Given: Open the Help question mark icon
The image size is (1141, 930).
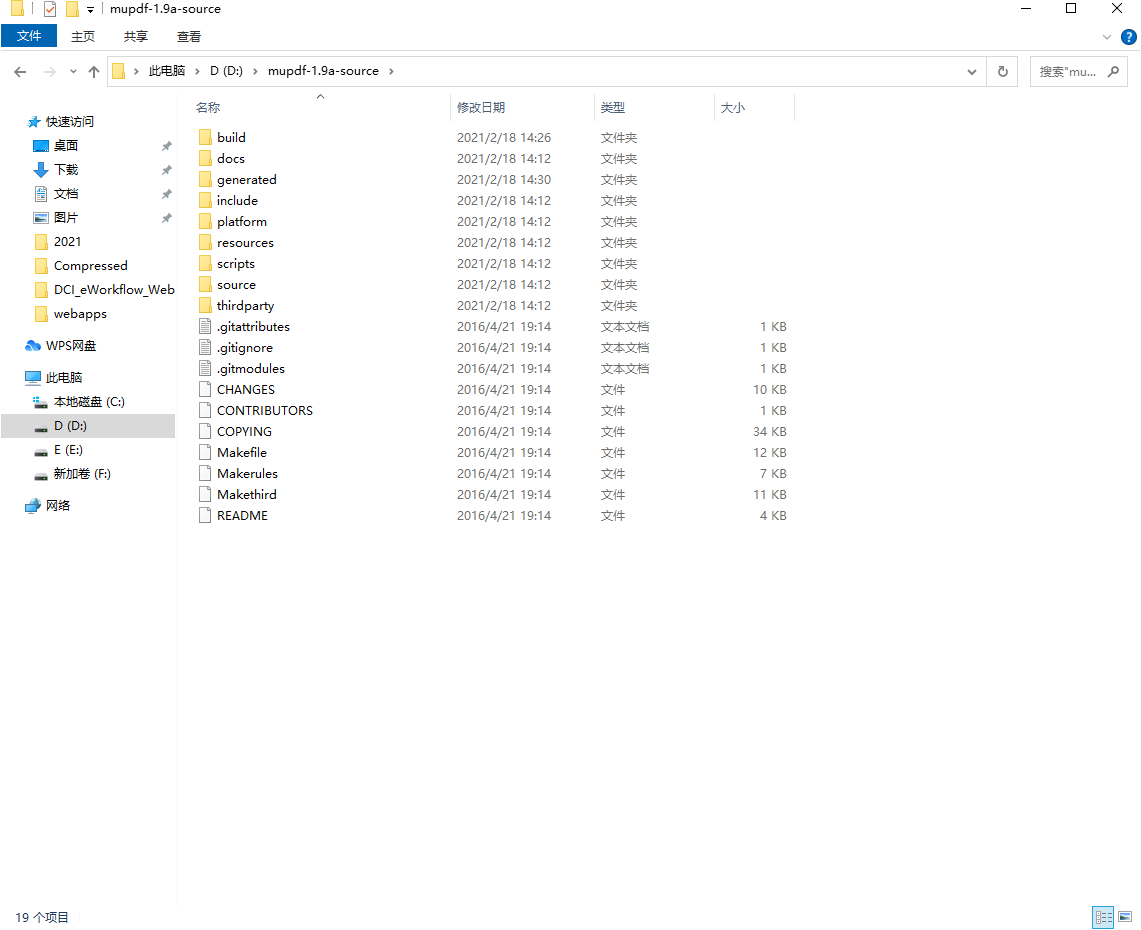Looking at the screenshot, I should coord(1129,36).
